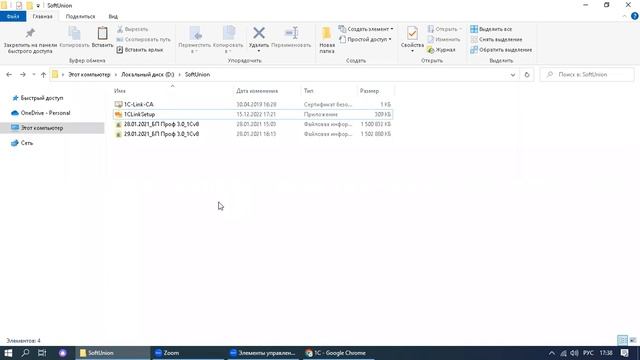Click SoftUnion in the address bar

pyautogui.click(x=197, y=75)
